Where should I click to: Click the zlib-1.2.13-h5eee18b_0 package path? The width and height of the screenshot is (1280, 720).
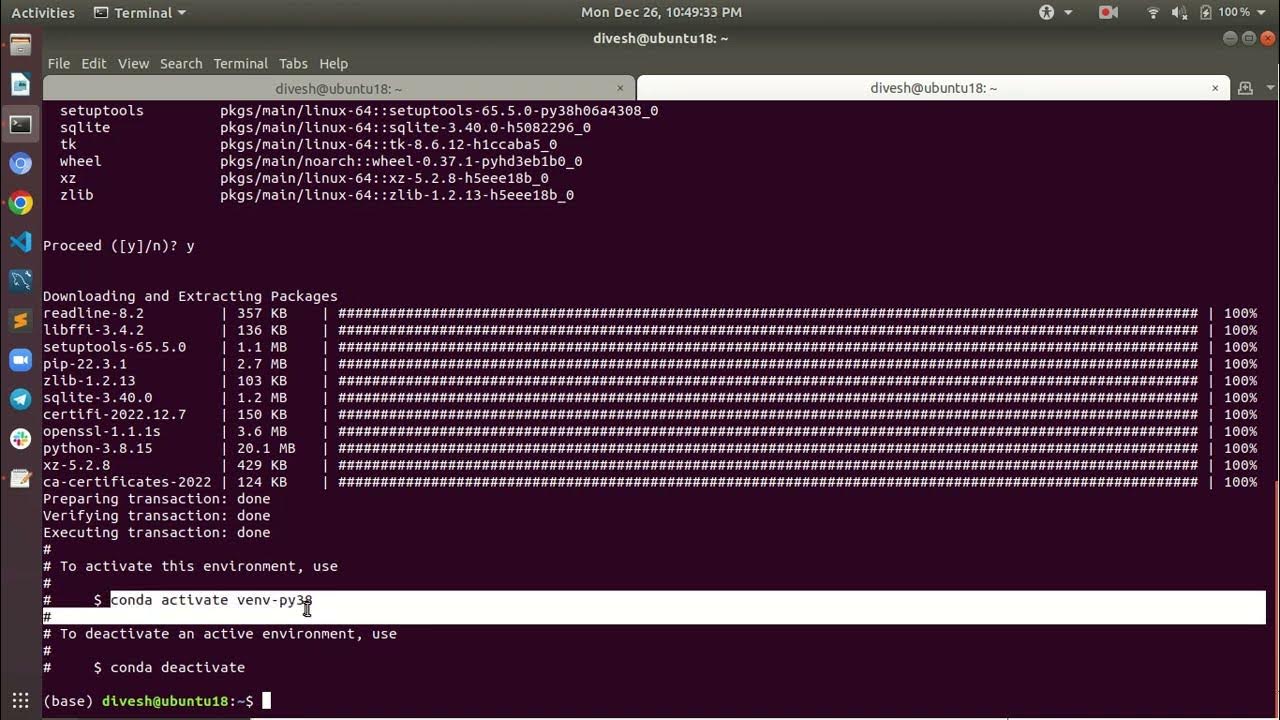397,195
